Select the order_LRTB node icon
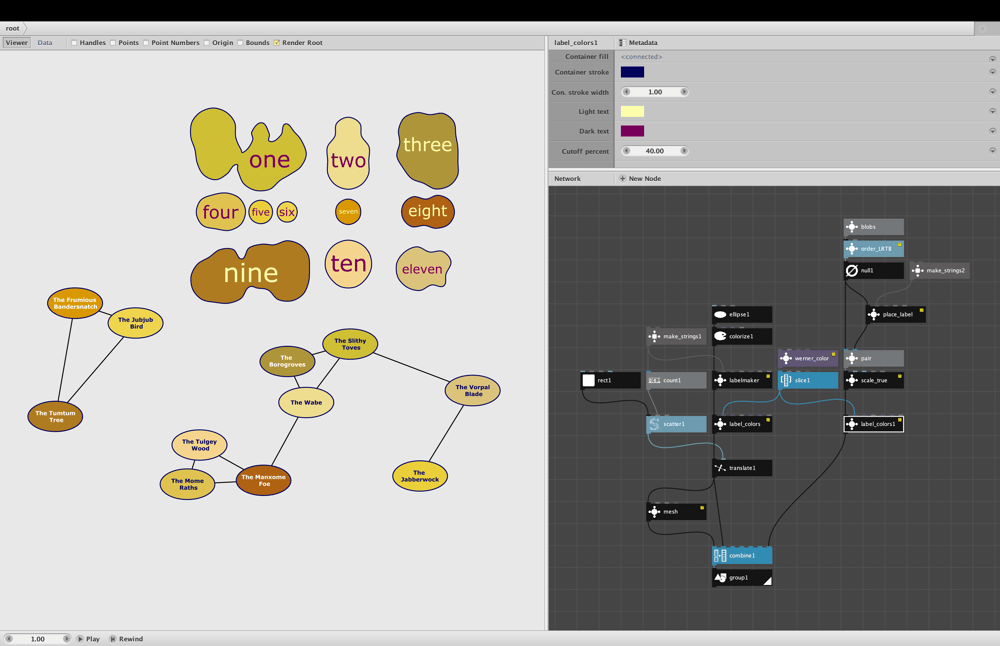This screenshot has height=646, width=1000. click(x=851, y=249)
